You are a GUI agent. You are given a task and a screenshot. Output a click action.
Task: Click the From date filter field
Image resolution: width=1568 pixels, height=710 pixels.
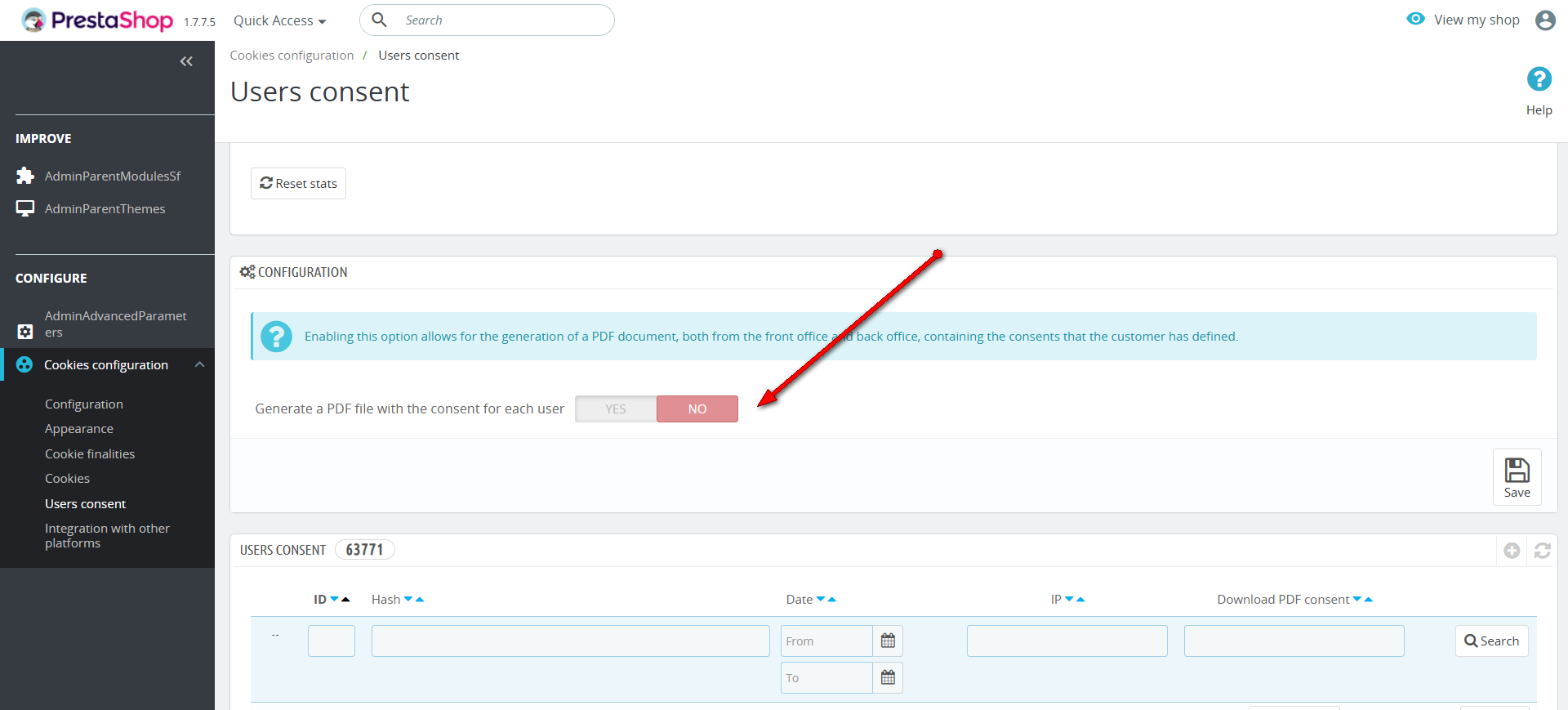826,641
